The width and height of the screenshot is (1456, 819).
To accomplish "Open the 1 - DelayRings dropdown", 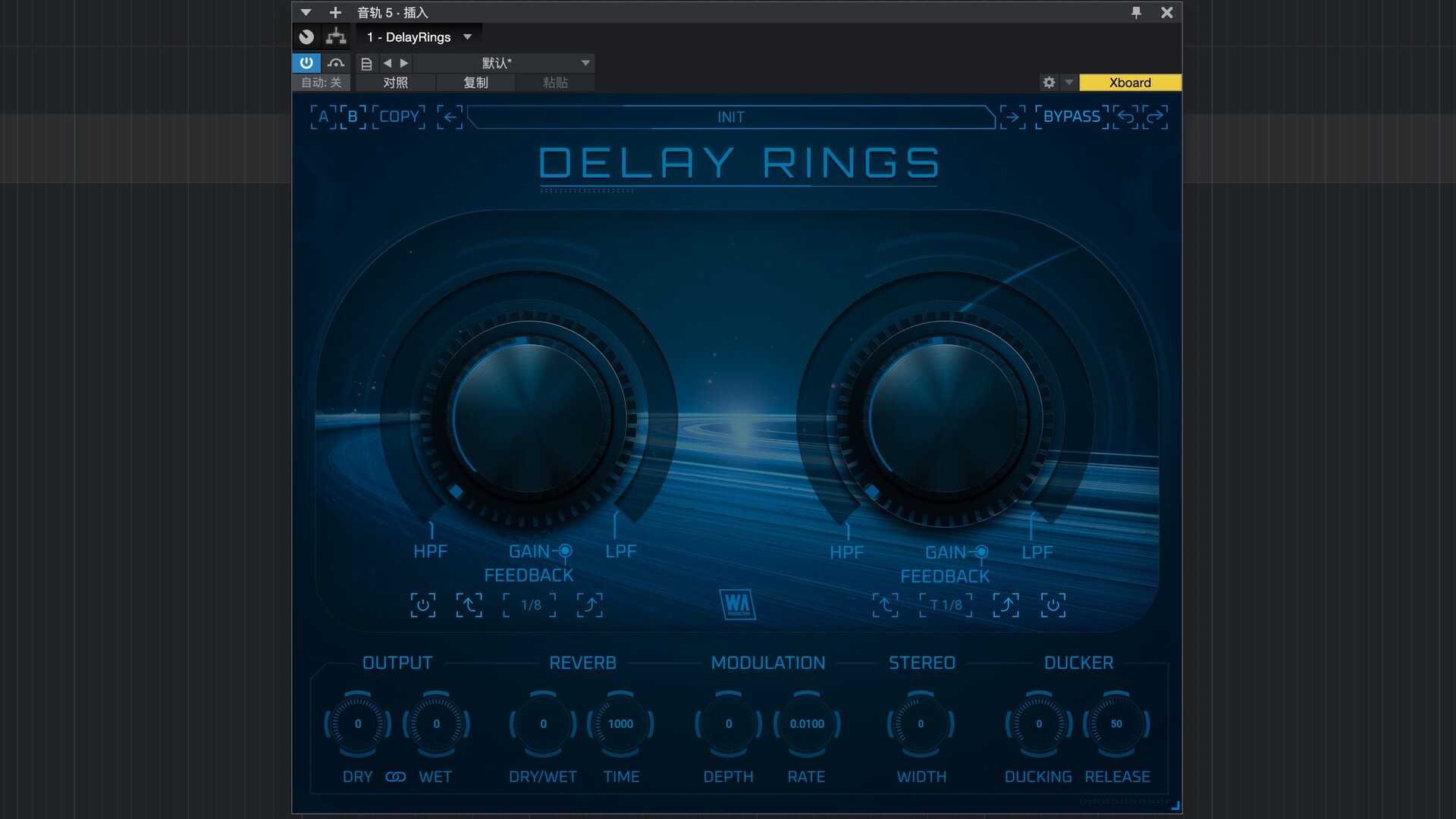I will tap(417, 36).
